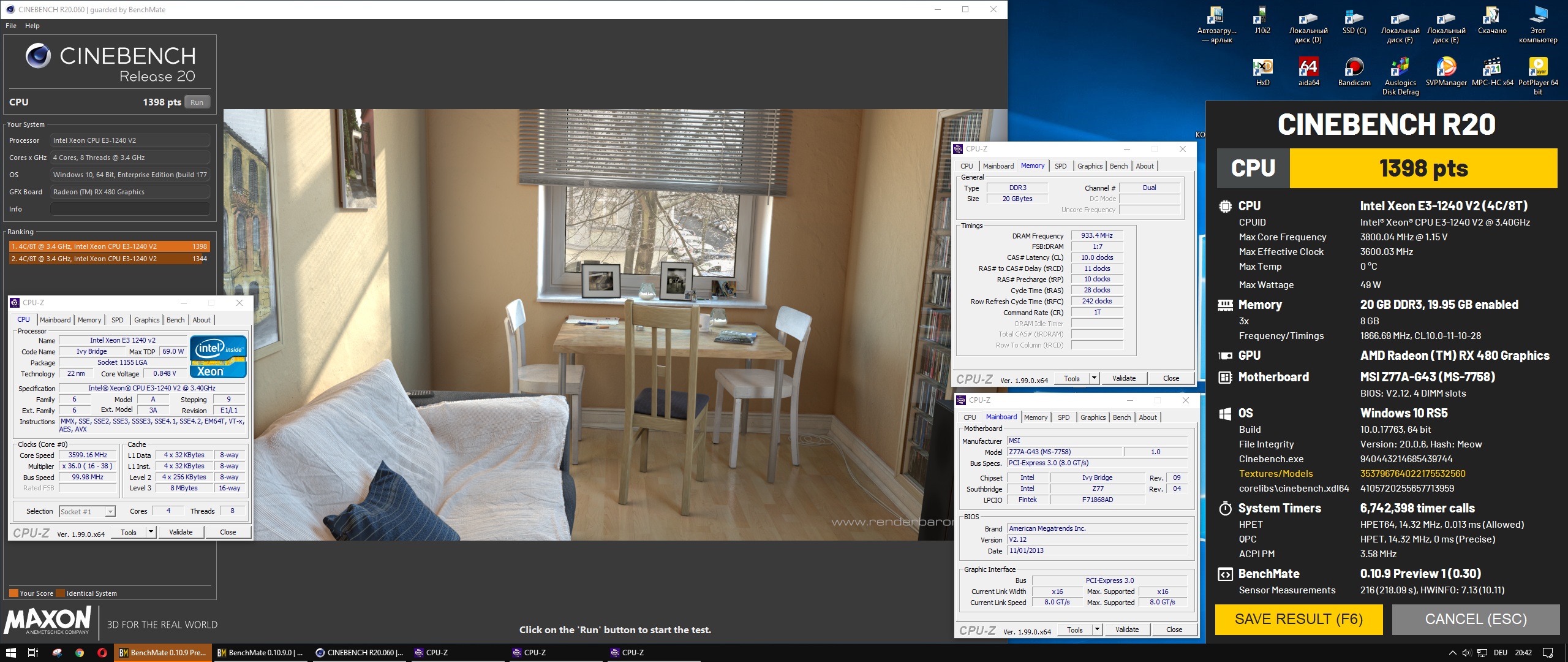Viewport: 1568px width, 662px height.
Task: Switch to BenchMate 0.10.9 Pre taskbar item
Action: click(162, 653)
